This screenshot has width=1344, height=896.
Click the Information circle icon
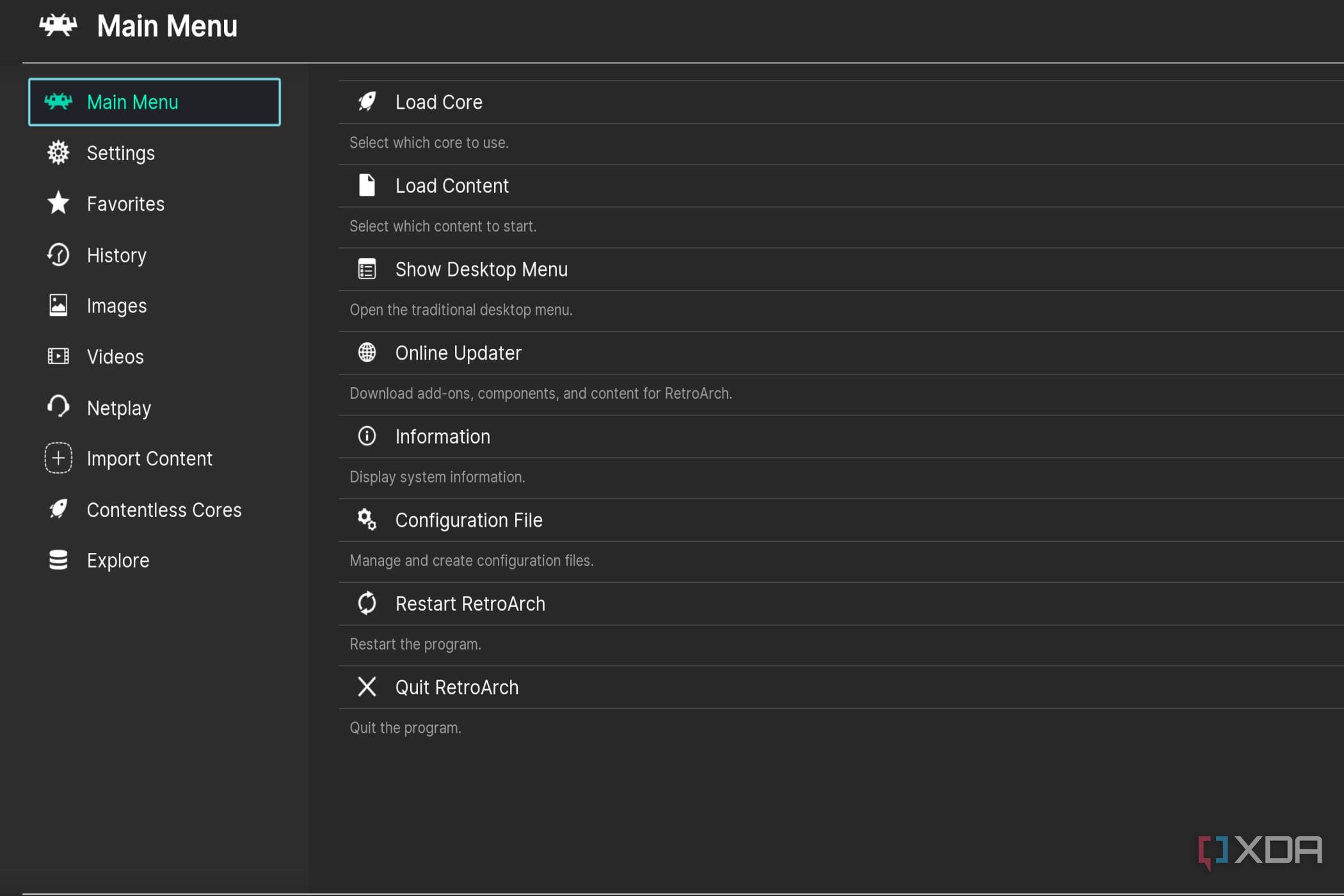367,436
